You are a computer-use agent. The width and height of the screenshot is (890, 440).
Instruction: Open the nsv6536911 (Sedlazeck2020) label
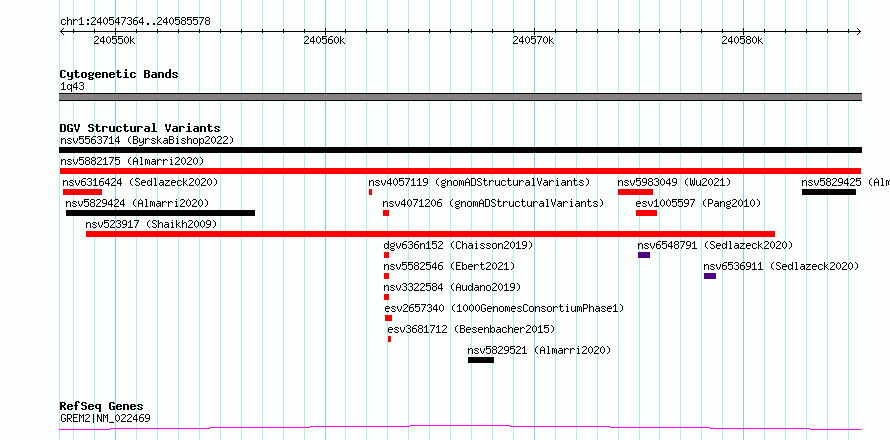(781, 266)
